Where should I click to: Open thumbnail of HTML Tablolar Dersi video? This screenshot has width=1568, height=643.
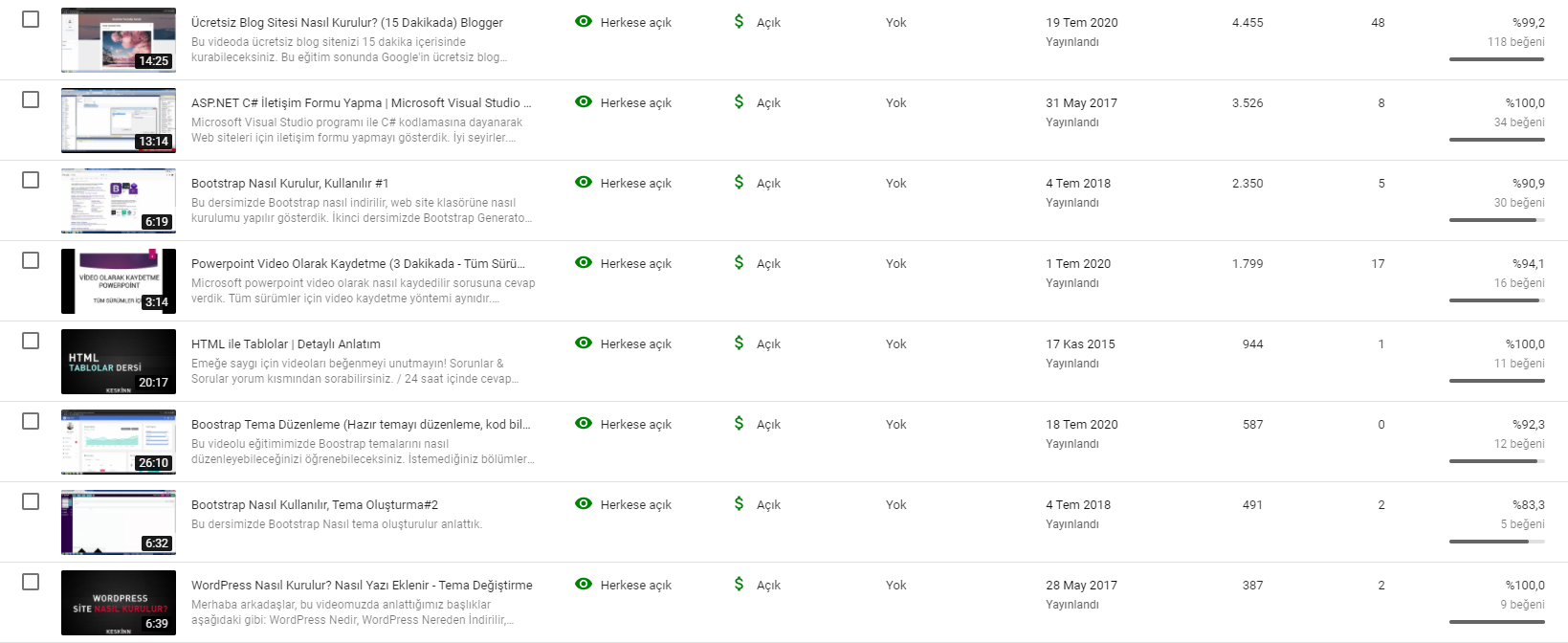click(x=119, y=362)
